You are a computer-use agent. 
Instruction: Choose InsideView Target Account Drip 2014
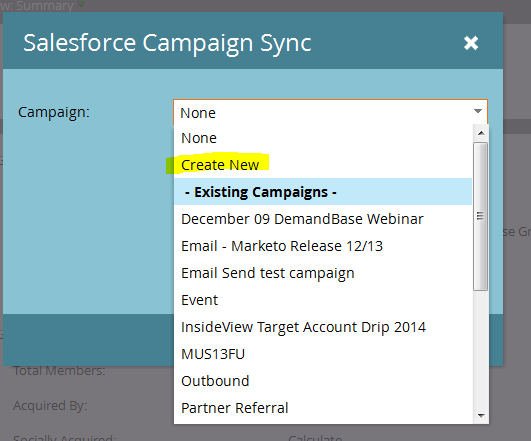(323, 327)
